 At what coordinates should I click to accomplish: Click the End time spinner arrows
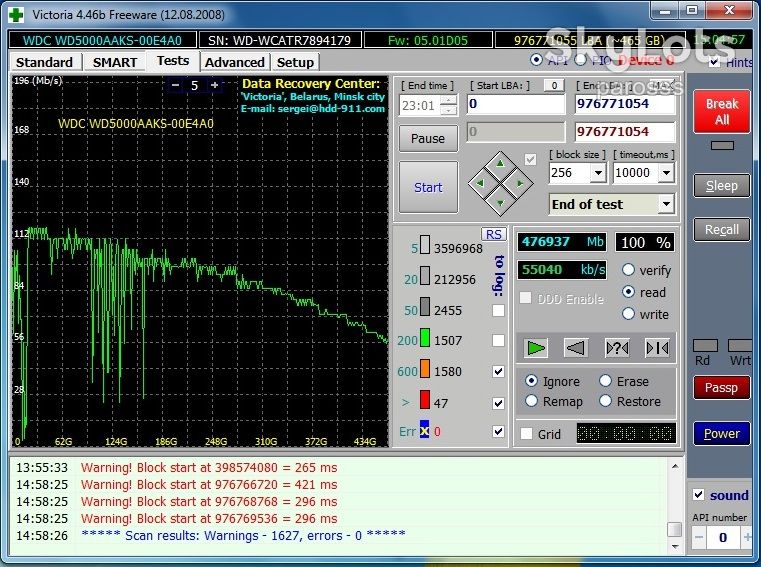(449, 105)
